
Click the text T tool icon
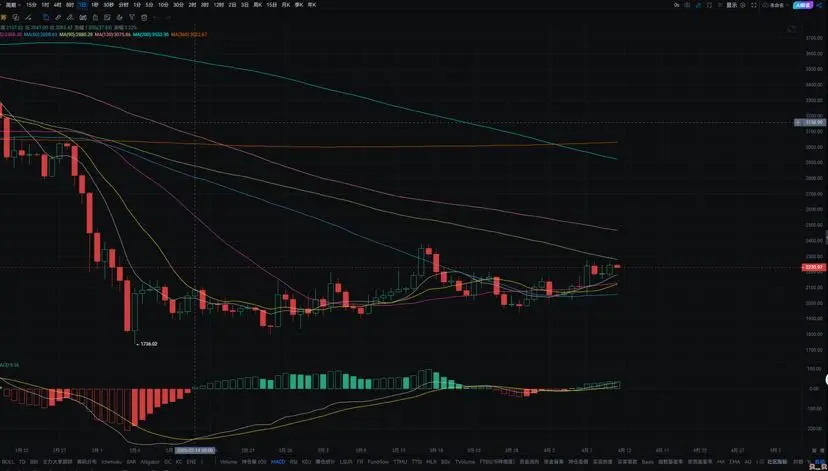click(x=131, y=17)
